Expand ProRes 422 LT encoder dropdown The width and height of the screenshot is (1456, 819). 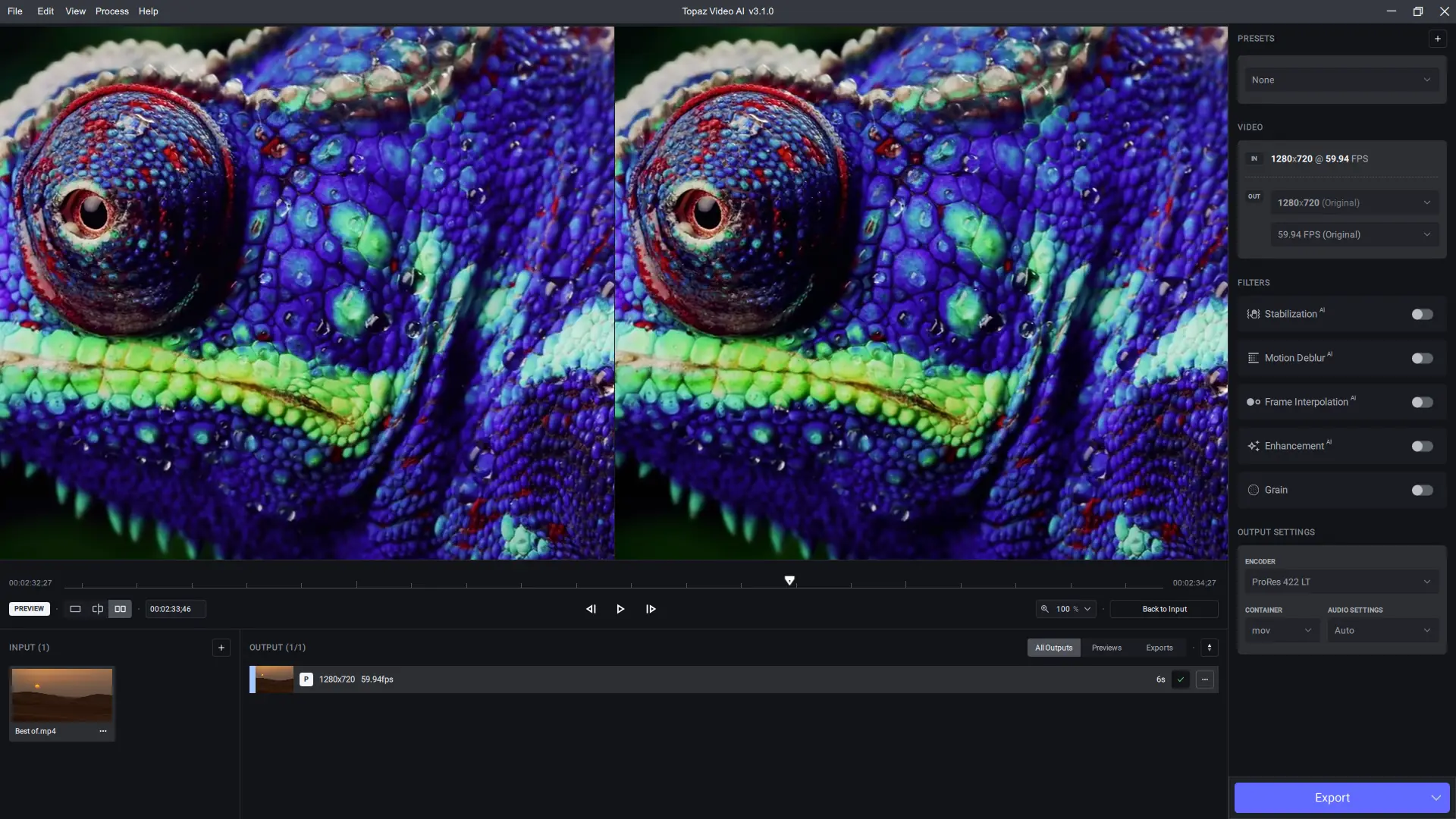pyautogui.click(x=1341, y=582)
